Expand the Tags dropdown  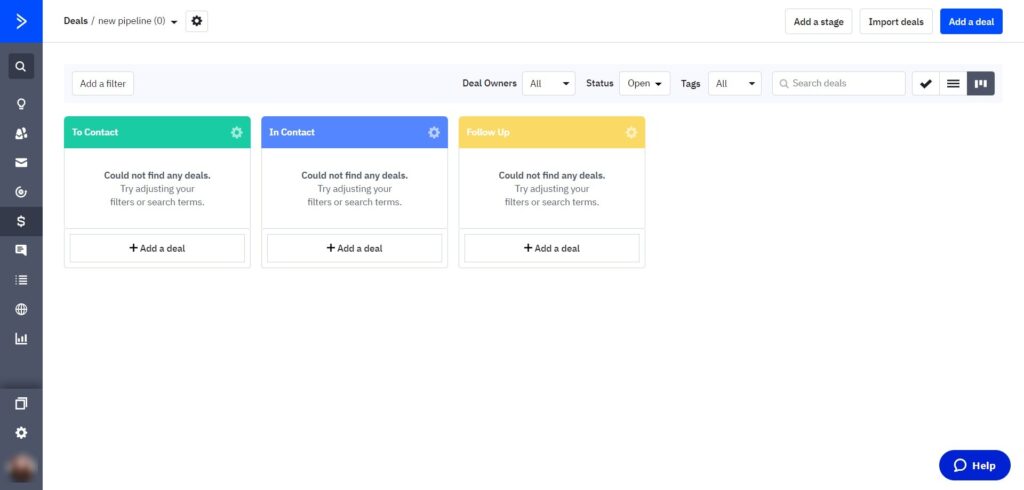pyautogui.click(x=735, y=84)
